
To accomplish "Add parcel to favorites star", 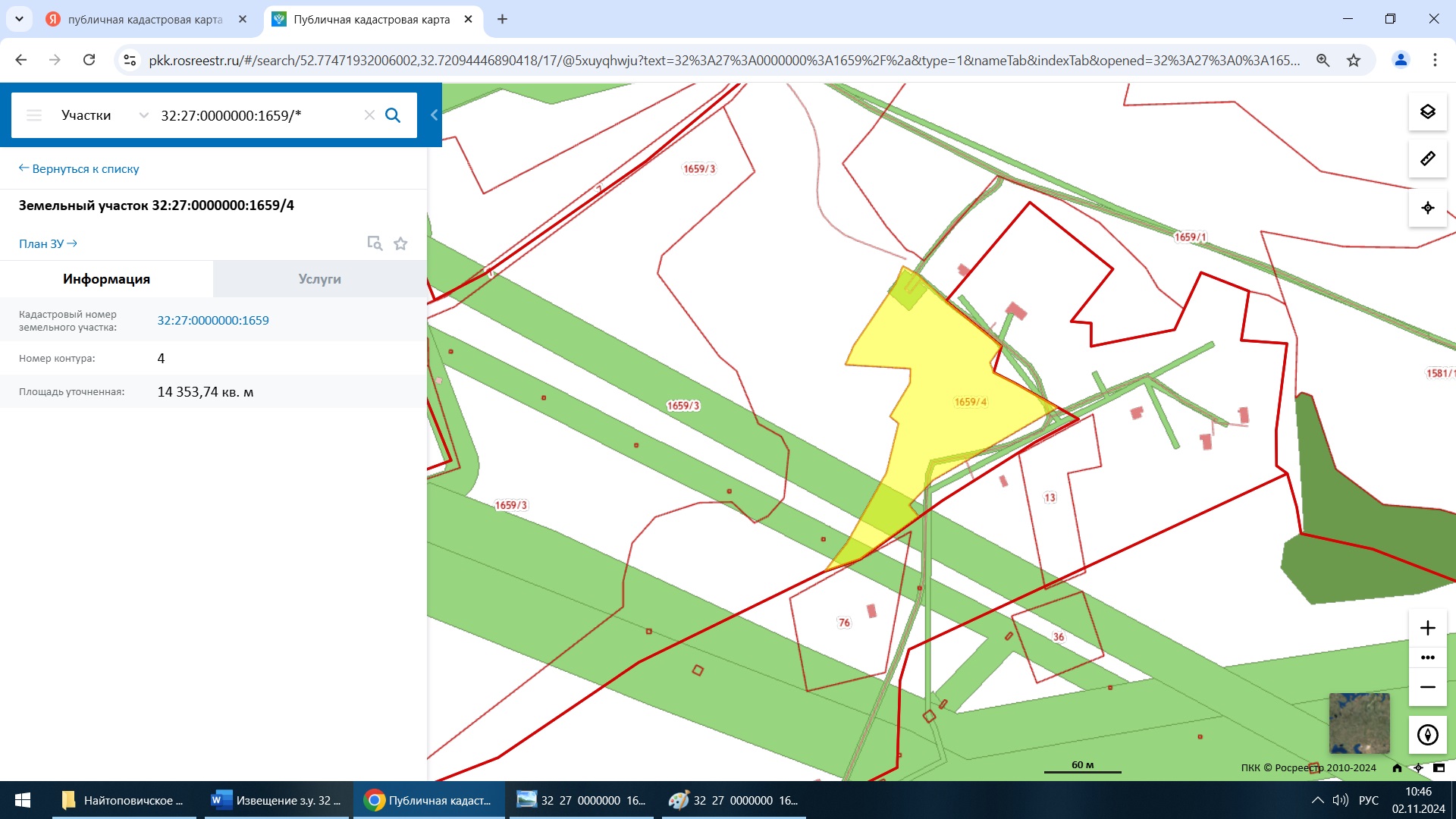I will click(400, 243).
